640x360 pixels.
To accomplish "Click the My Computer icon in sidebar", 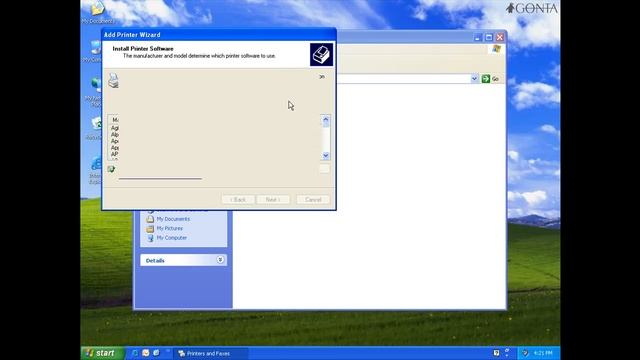I will [x=150, y=238].
